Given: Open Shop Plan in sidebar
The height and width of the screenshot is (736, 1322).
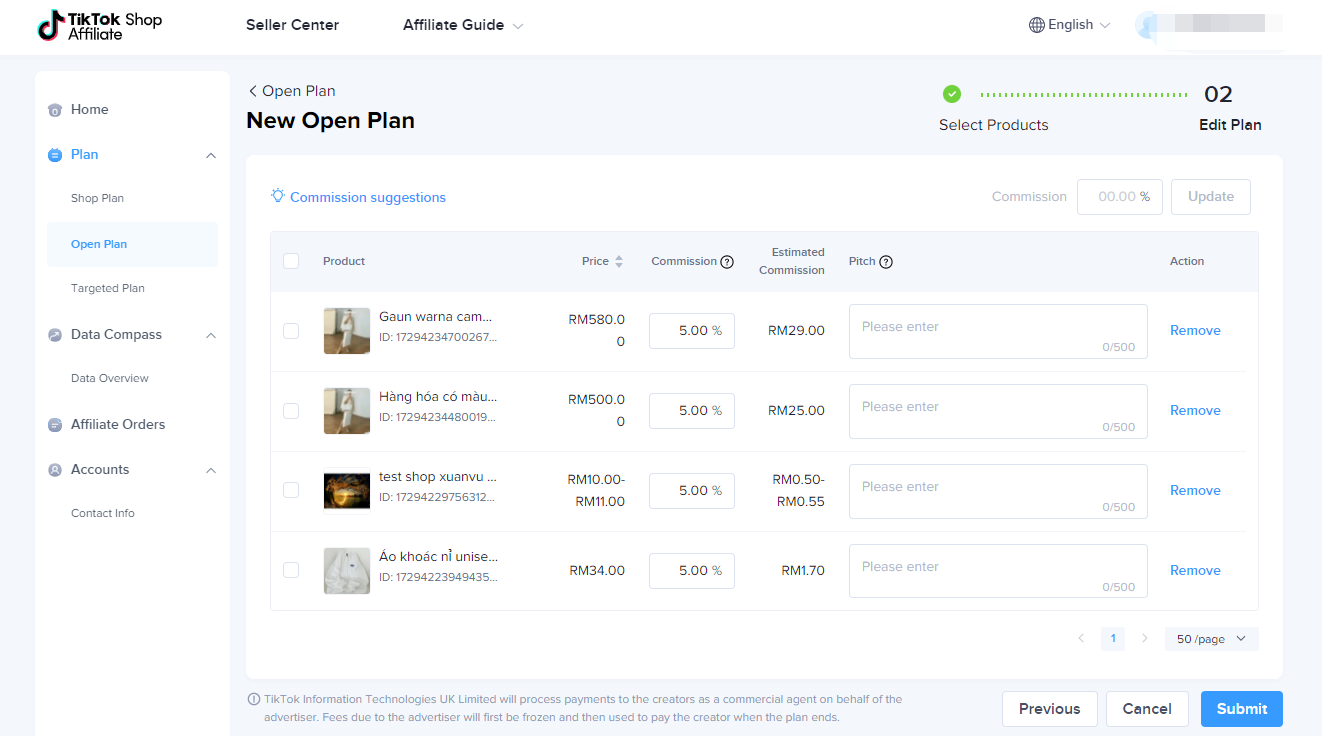Looking at the screenshot, I should point(97,198).
